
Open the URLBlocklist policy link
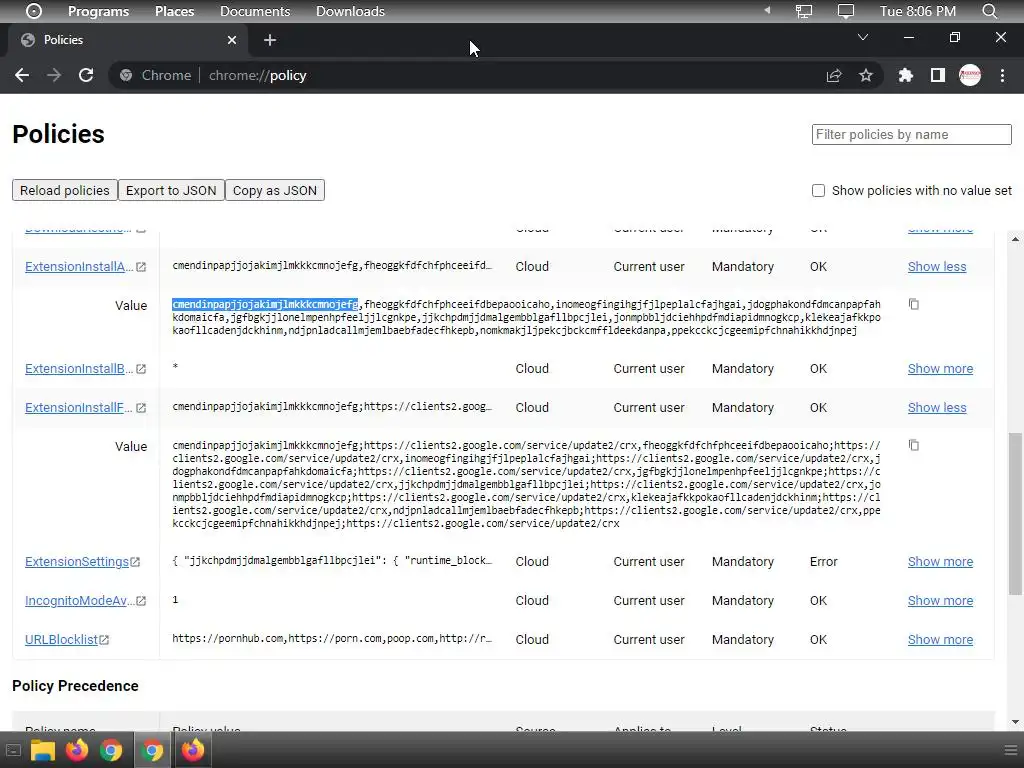tap(61, 639)
